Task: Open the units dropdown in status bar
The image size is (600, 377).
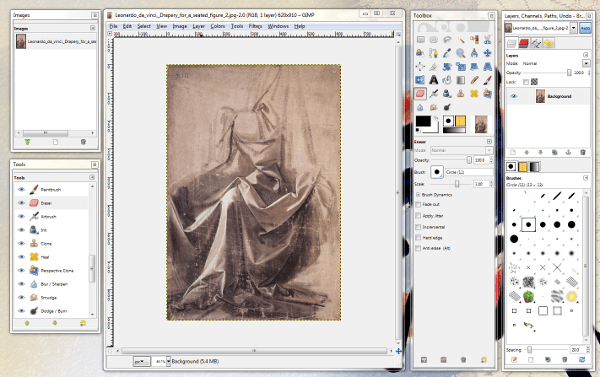Action: pyautogui.click(x=141, y=361)
